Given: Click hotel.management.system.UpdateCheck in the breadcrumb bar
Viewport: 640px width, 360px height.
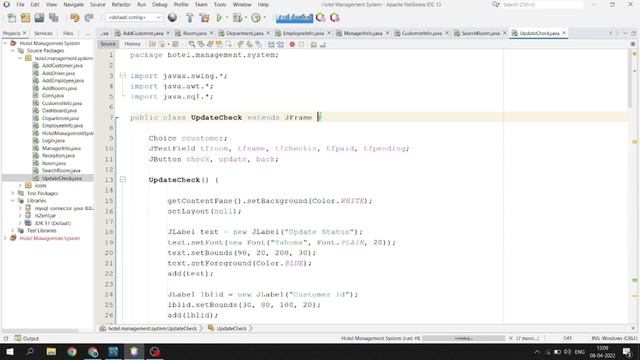Looking at the screenshot, I should click(152, 328).
